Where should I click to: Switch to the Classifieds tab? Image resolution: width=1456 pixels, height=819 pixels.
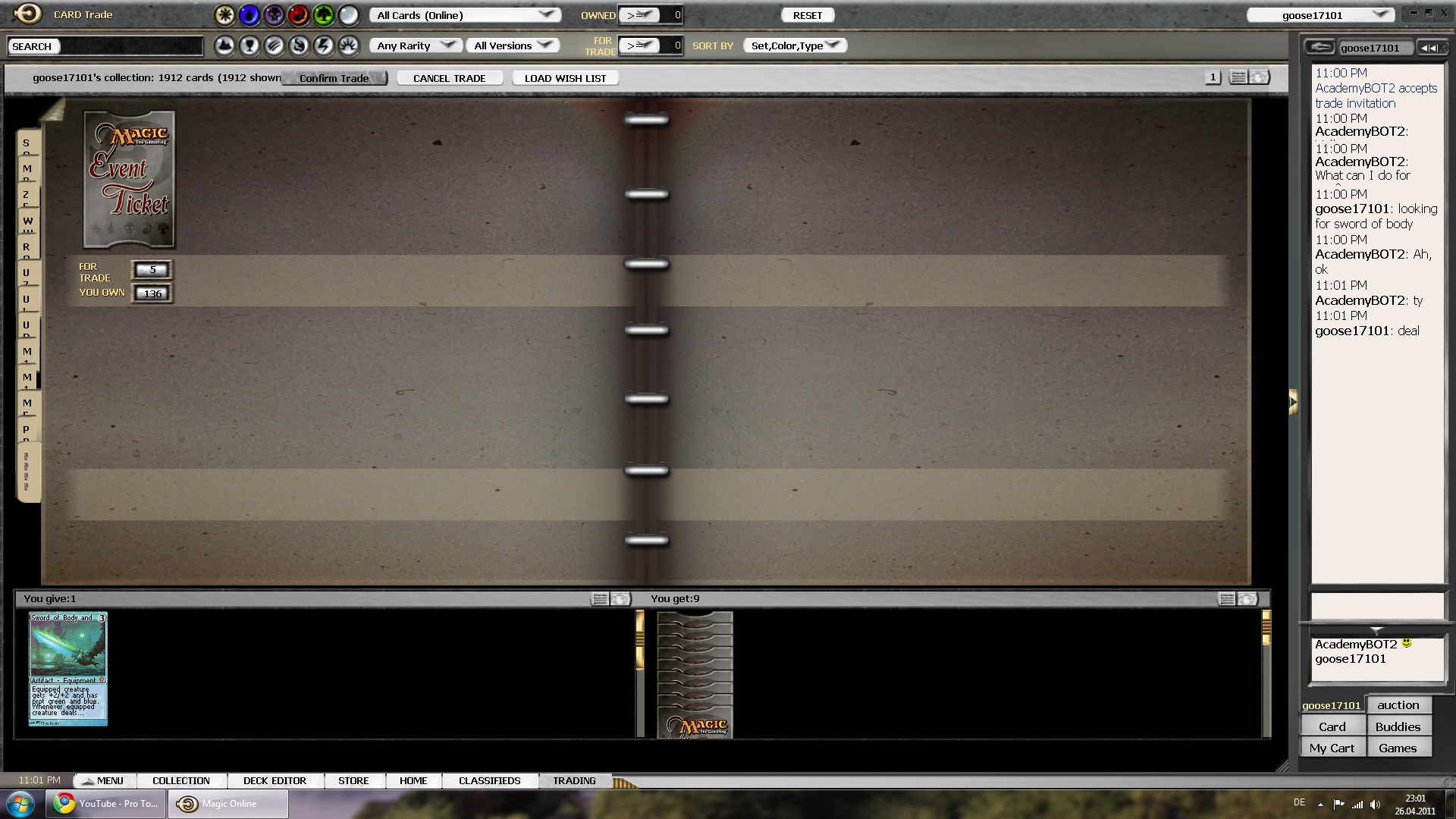click(x=489, y=780)
